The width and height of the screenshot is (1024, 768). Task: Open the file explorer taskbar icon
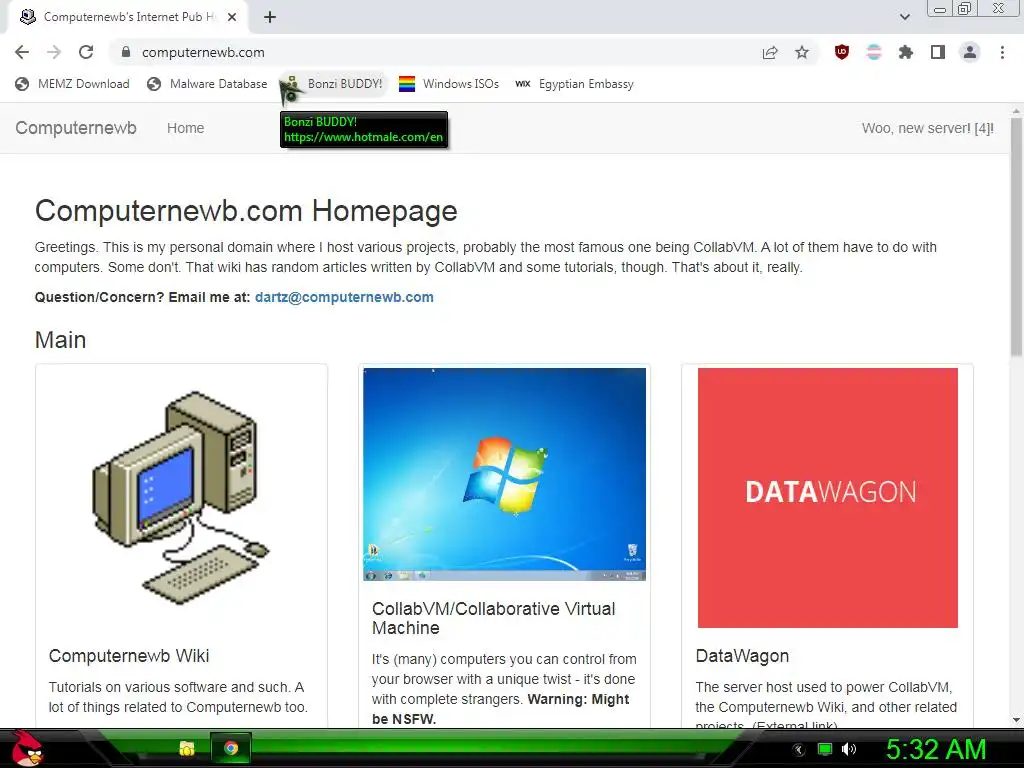pos(187,748)
